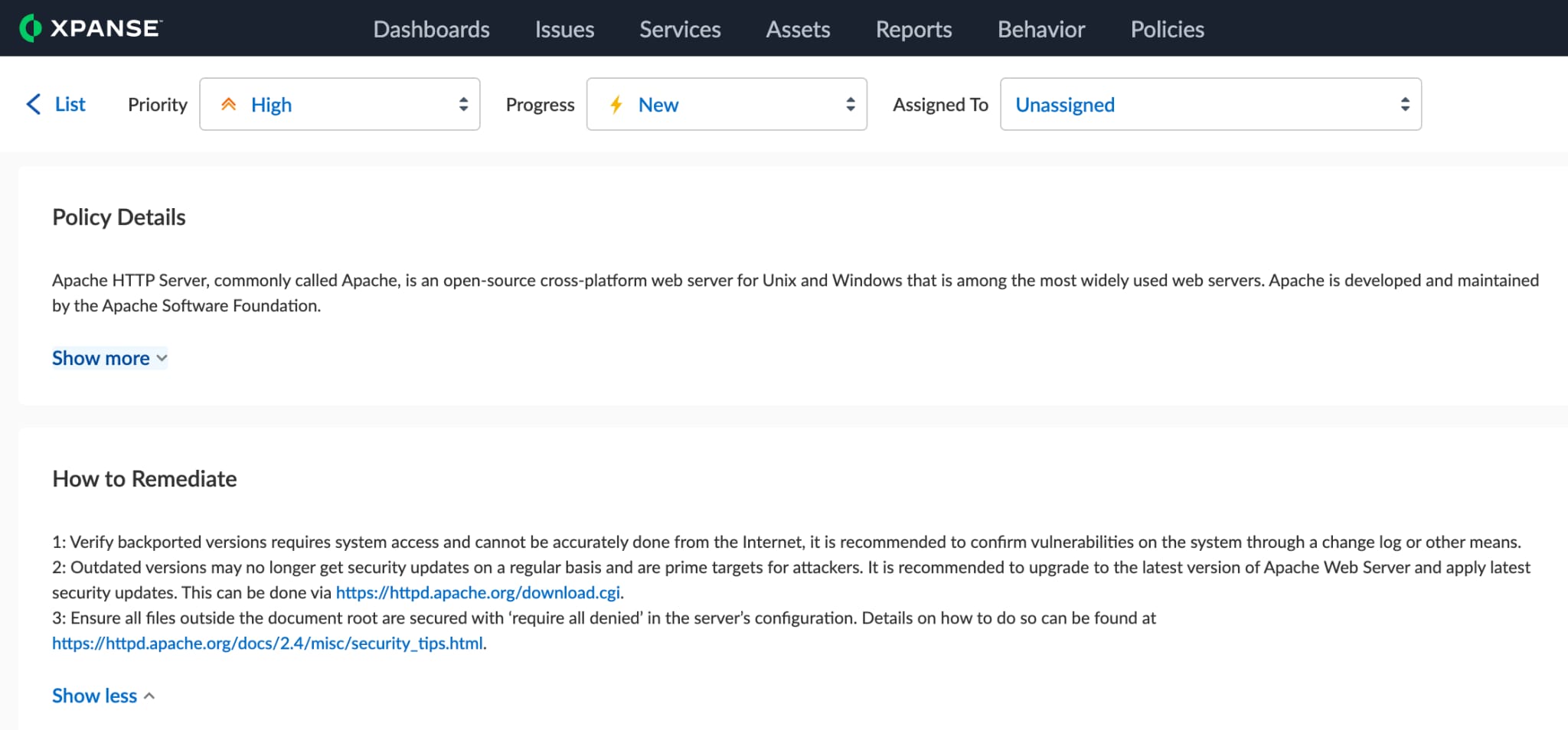The height and width of the screenshot is (730, 1568).
Task: Click the Apache HTTP Server description paragraph
Action: click(795, 293)
